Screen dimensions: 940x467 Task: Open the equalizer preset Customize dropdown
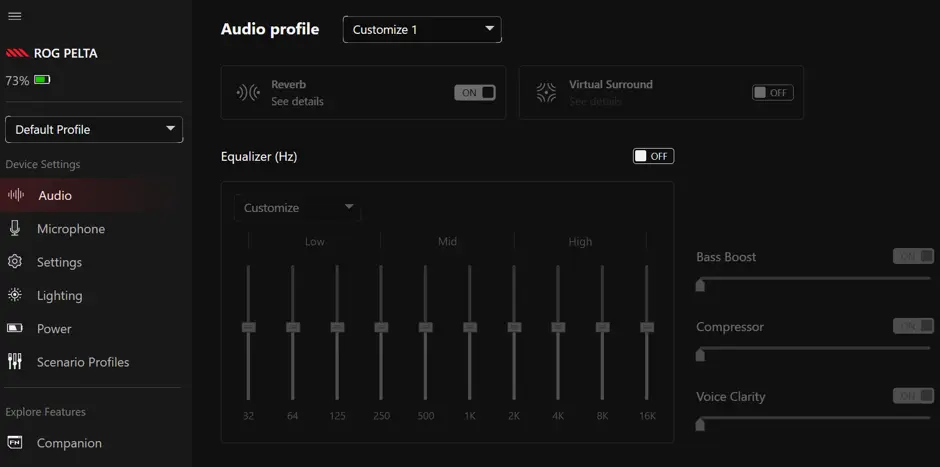pyautogui.click(x=297, y=208)
